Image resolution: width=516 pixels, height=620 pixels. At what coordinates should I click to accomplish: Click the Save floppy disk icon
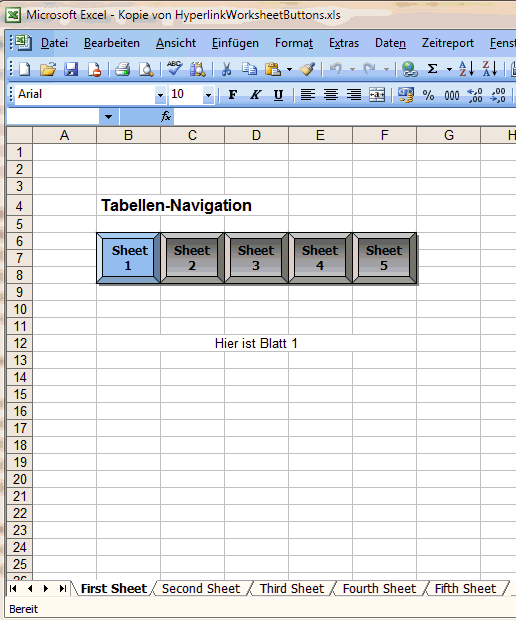coord(71,70)
